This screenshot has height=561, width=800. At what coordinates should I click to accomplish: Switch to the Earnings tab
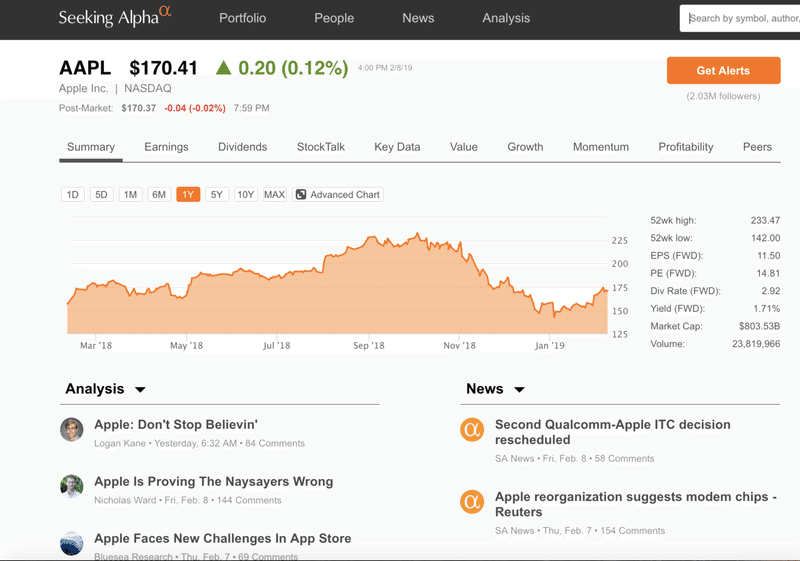coord(166,147)
